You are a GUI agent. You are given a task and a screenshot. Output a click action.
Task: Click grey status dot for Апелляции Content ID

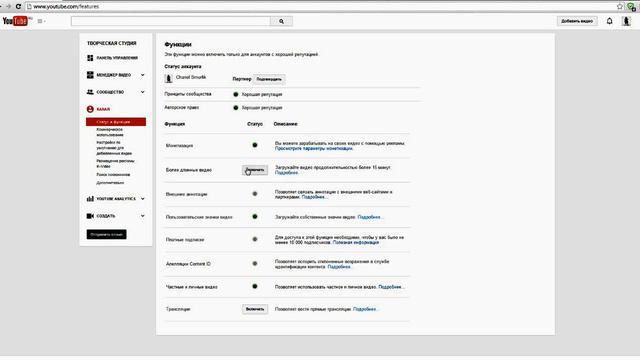coord(255,264)
